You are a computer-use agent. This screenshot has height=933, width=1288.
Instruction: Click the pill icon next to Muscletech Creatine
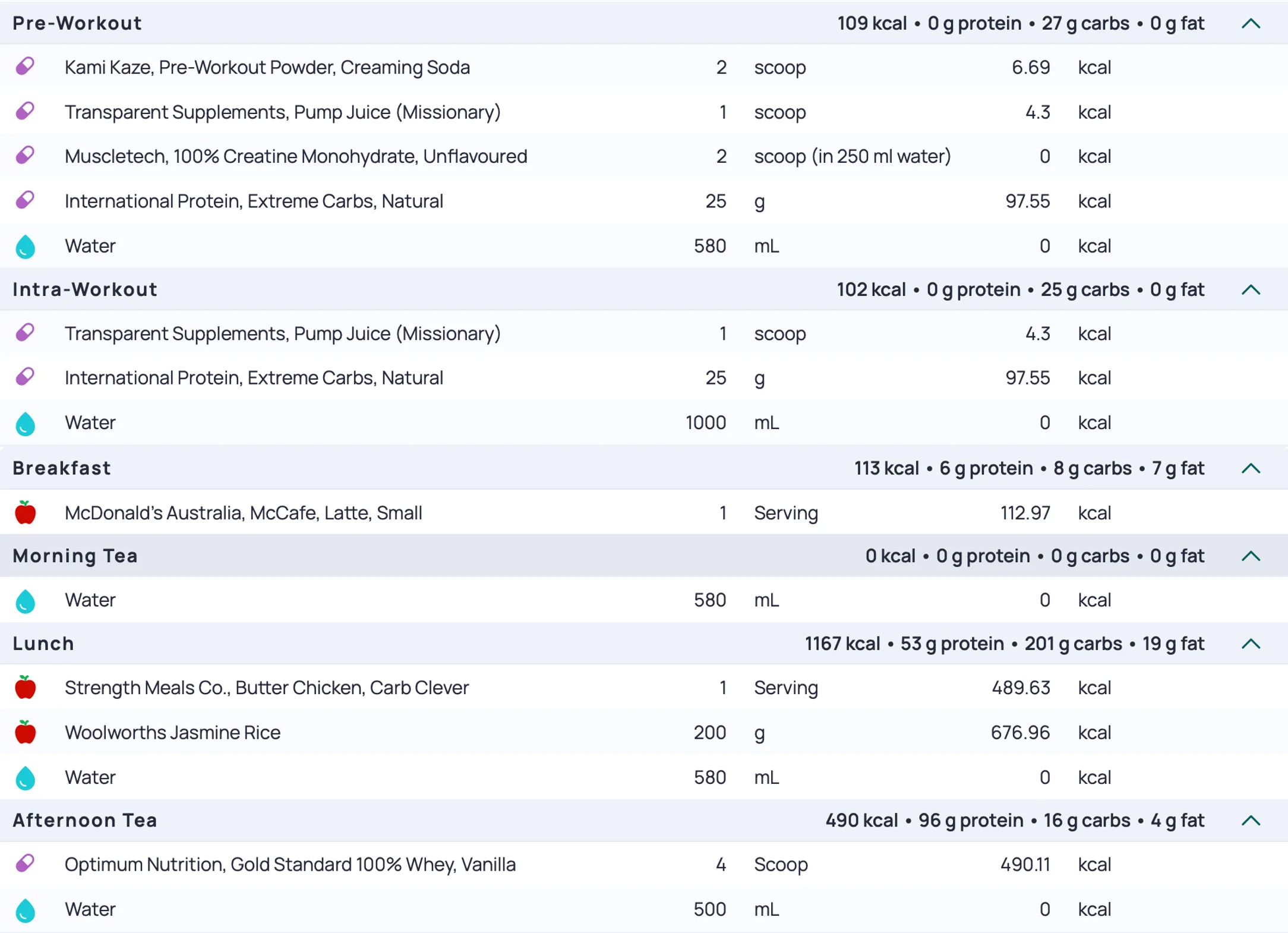click(x=25, y=155)
